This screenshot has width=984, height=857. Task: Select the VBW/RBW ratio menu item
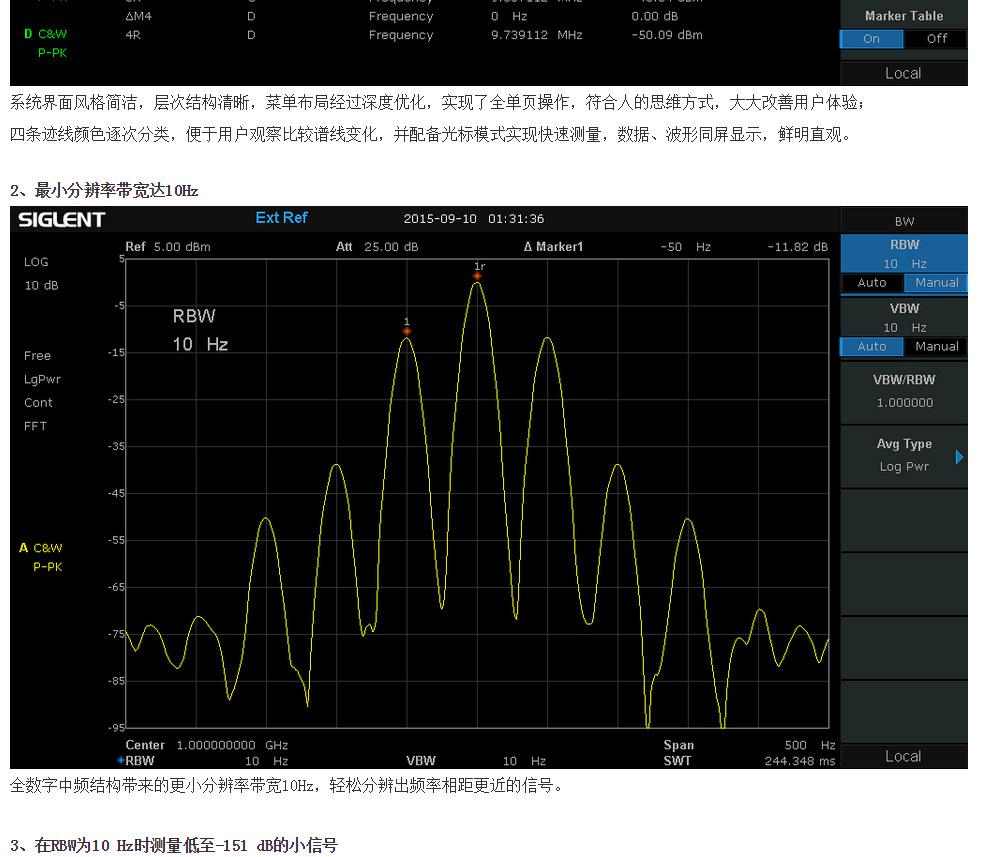[x=903, y=391]
